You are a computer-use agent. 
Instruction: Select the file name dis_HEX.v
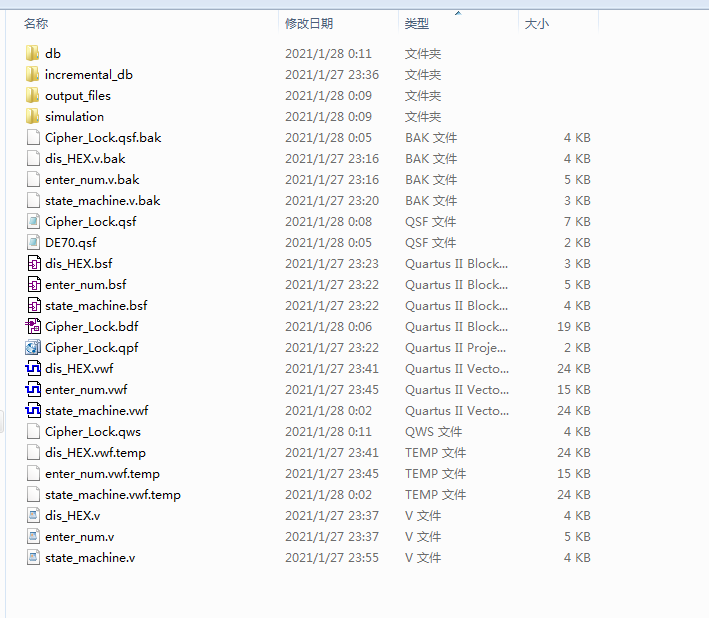[73, 516]
